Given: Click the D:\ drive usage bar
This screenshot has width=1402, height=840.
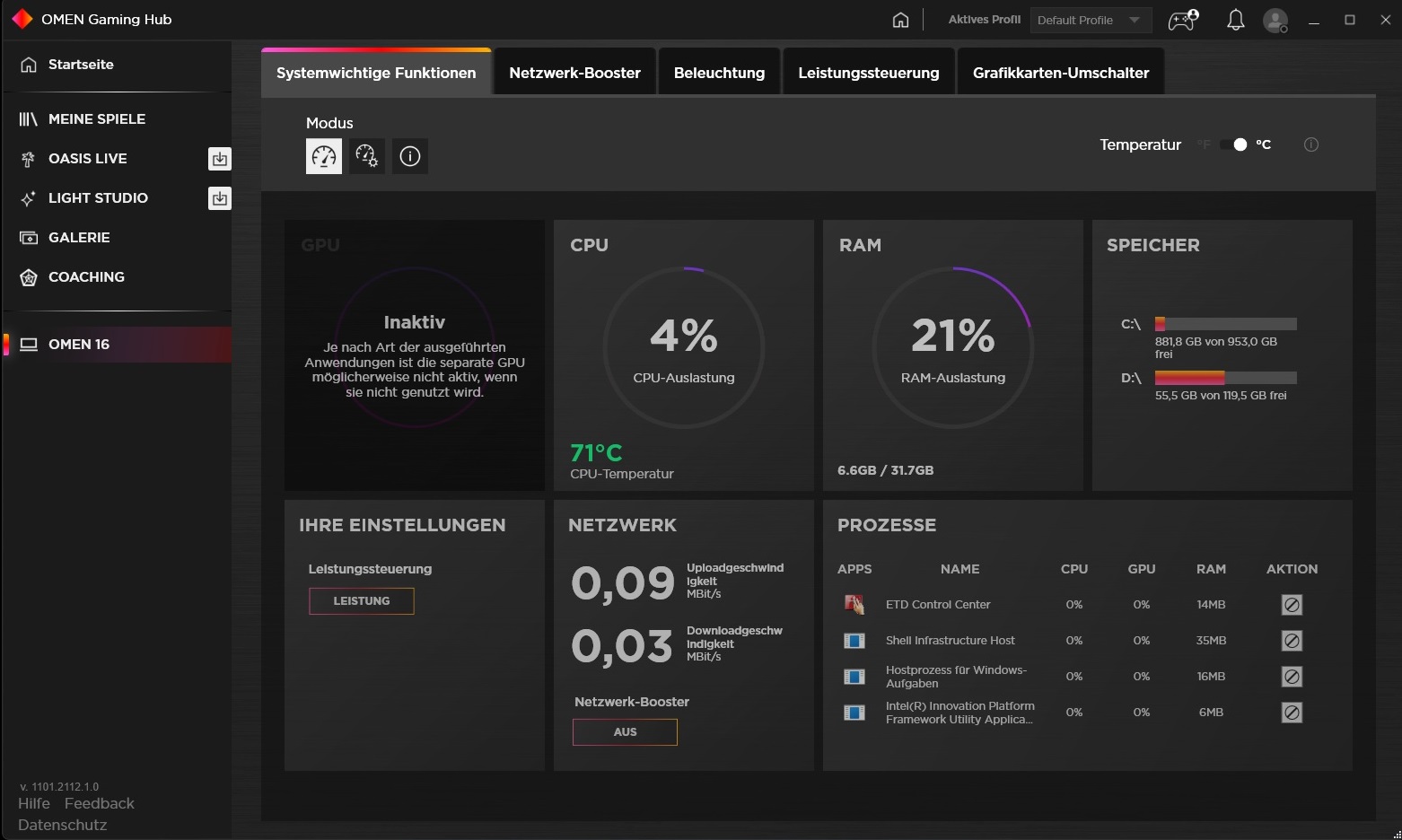Looking at the screenshot, I should tap(1225, 378).
